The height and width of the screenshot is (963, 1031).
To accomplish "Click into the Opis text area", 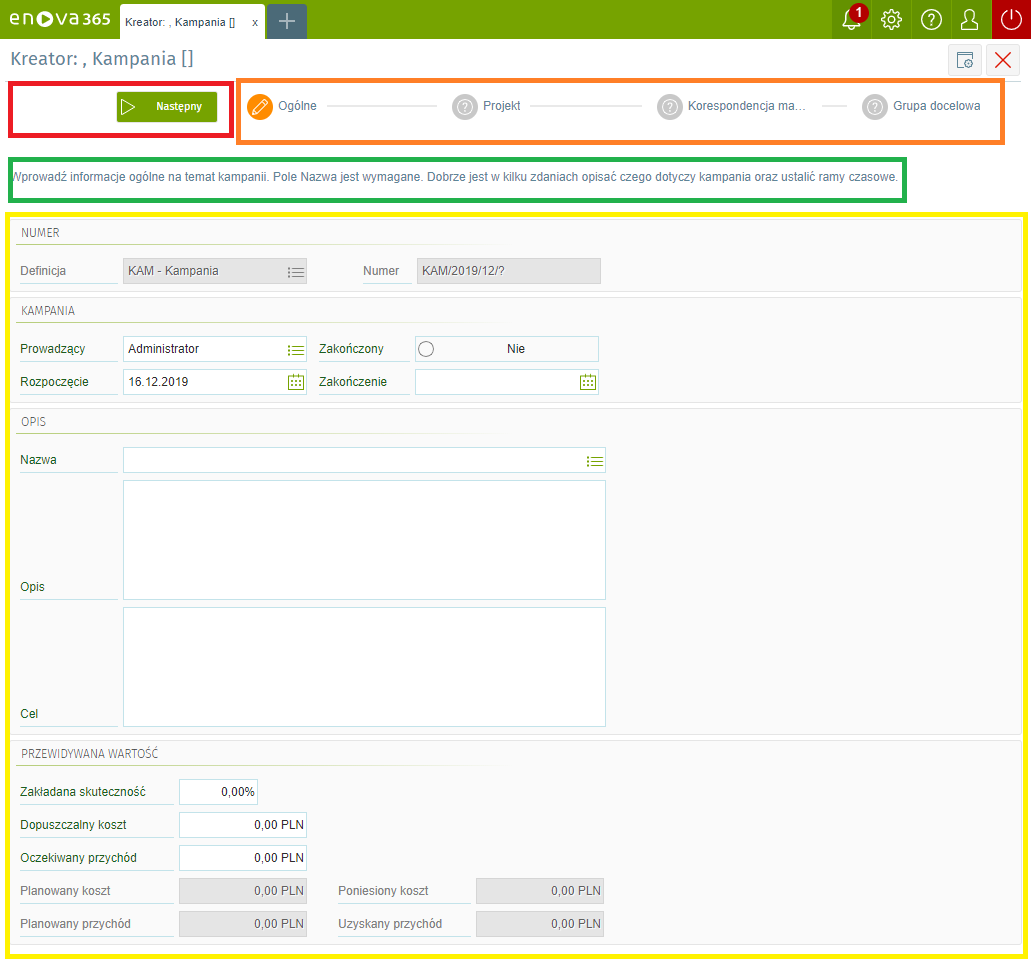I will click(x=364, y=540).
